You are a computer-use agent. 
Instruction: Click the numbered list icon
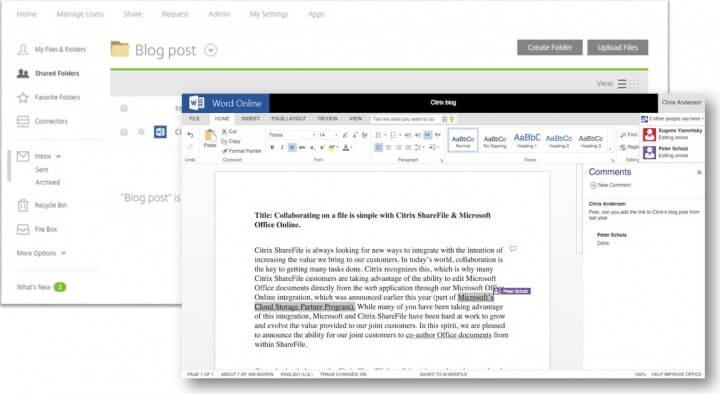tap(393, 135)
